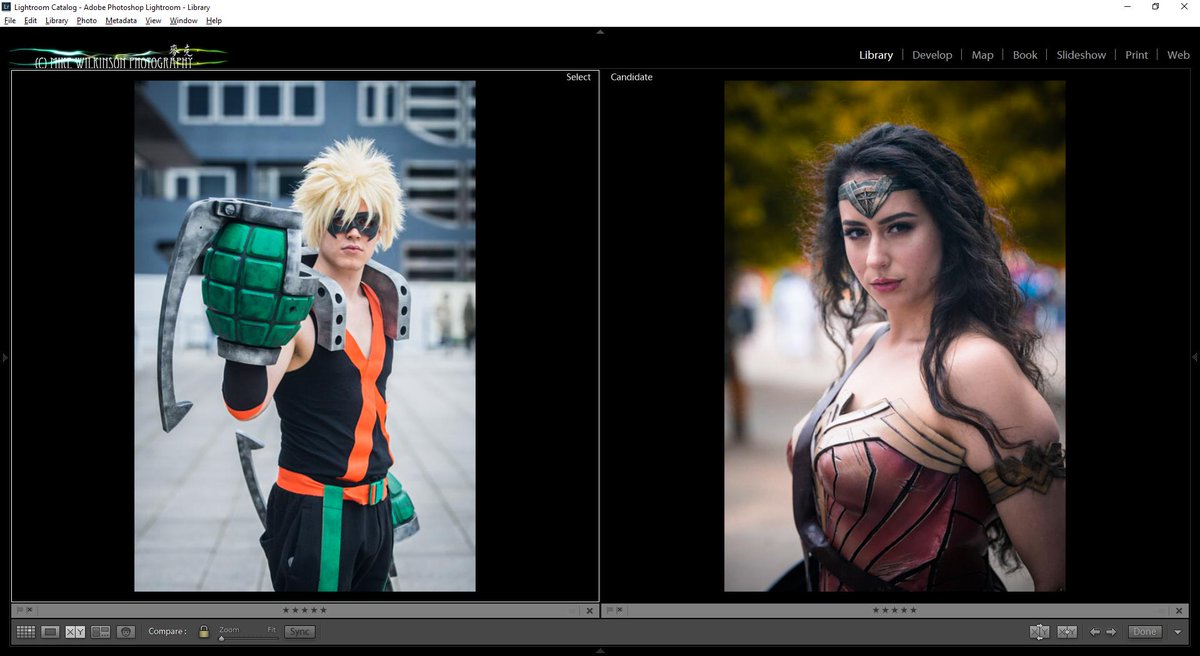Switch to the Print module

click(1136, 55)
